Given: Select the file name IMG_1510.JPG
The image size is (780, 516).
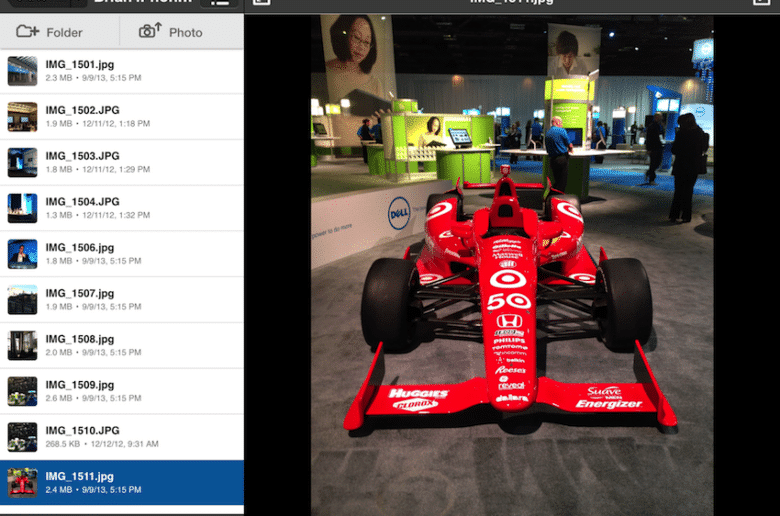Looking at the screenshot, I should (x=83, y=430).
